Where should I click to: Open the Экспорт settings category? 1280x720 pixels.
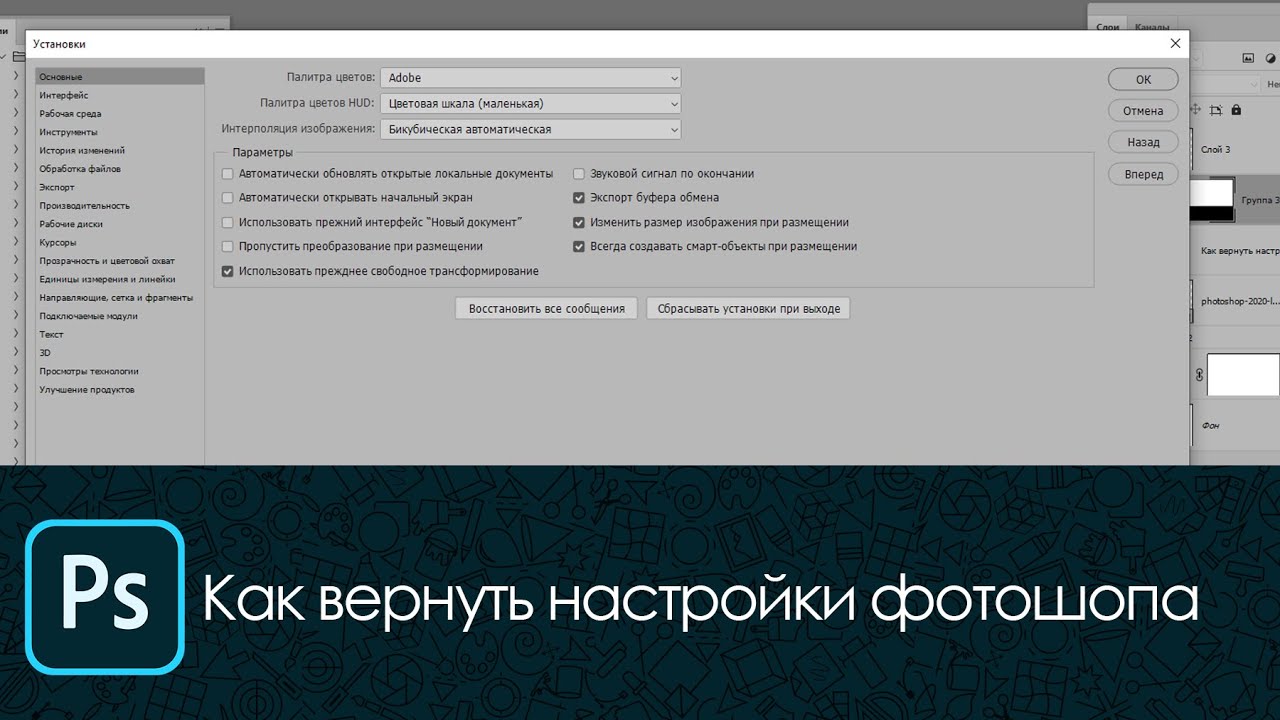[120, 187]
